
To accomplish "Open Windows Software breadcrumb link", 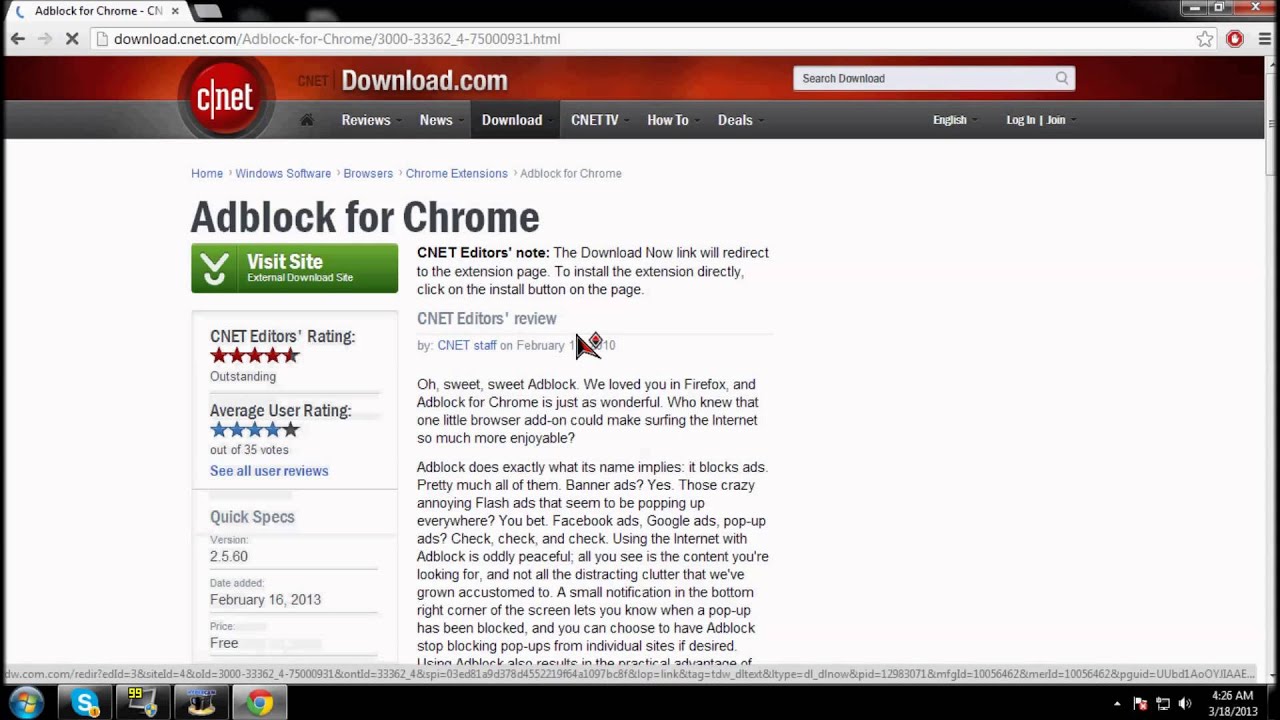I will pos(283,173).
